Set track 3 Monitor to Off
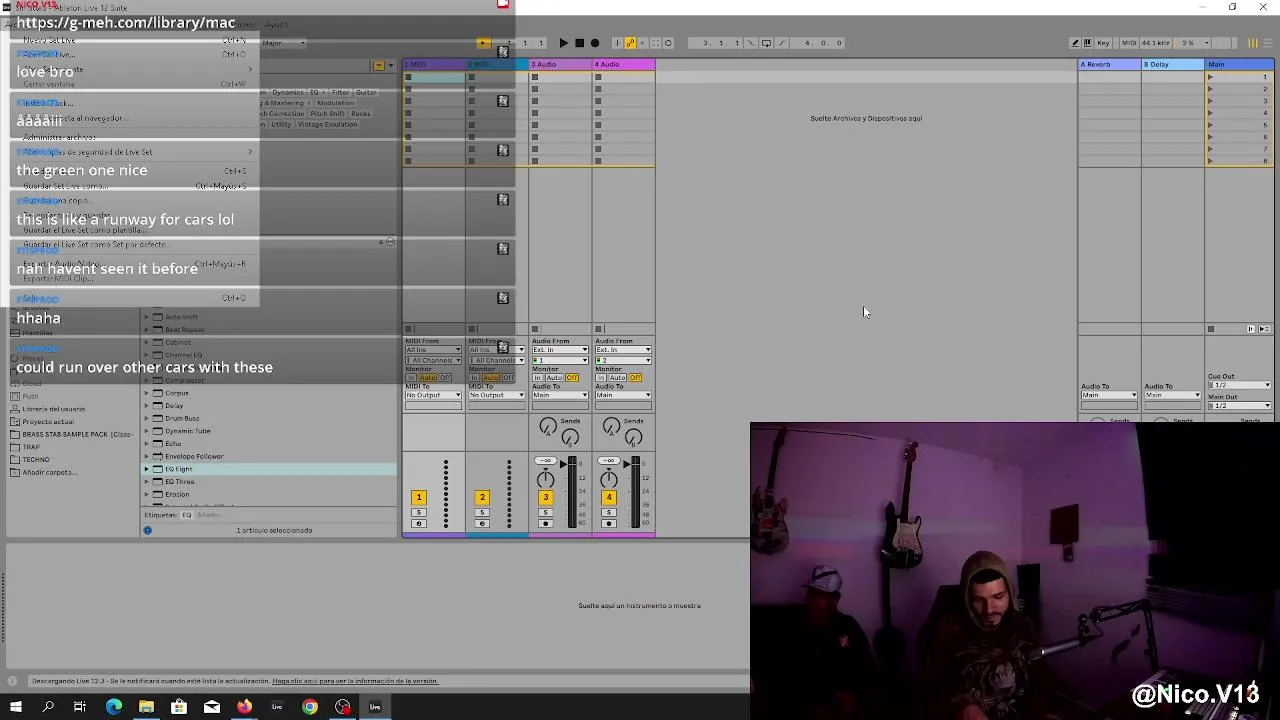Screen dimensions: 1280x720 point(572,378)
